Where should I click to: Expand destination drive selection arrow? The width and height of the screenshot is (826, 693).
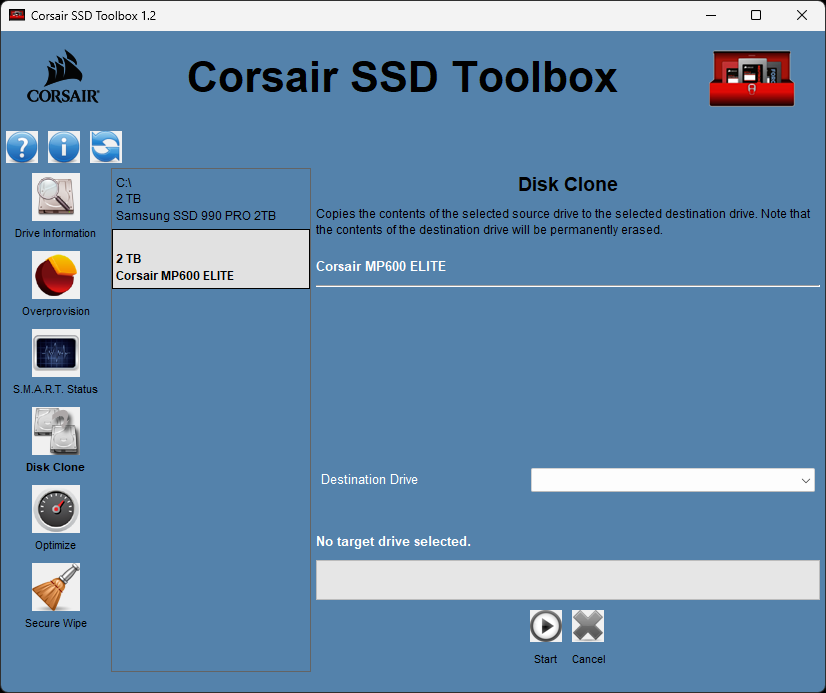coord(806,479)
